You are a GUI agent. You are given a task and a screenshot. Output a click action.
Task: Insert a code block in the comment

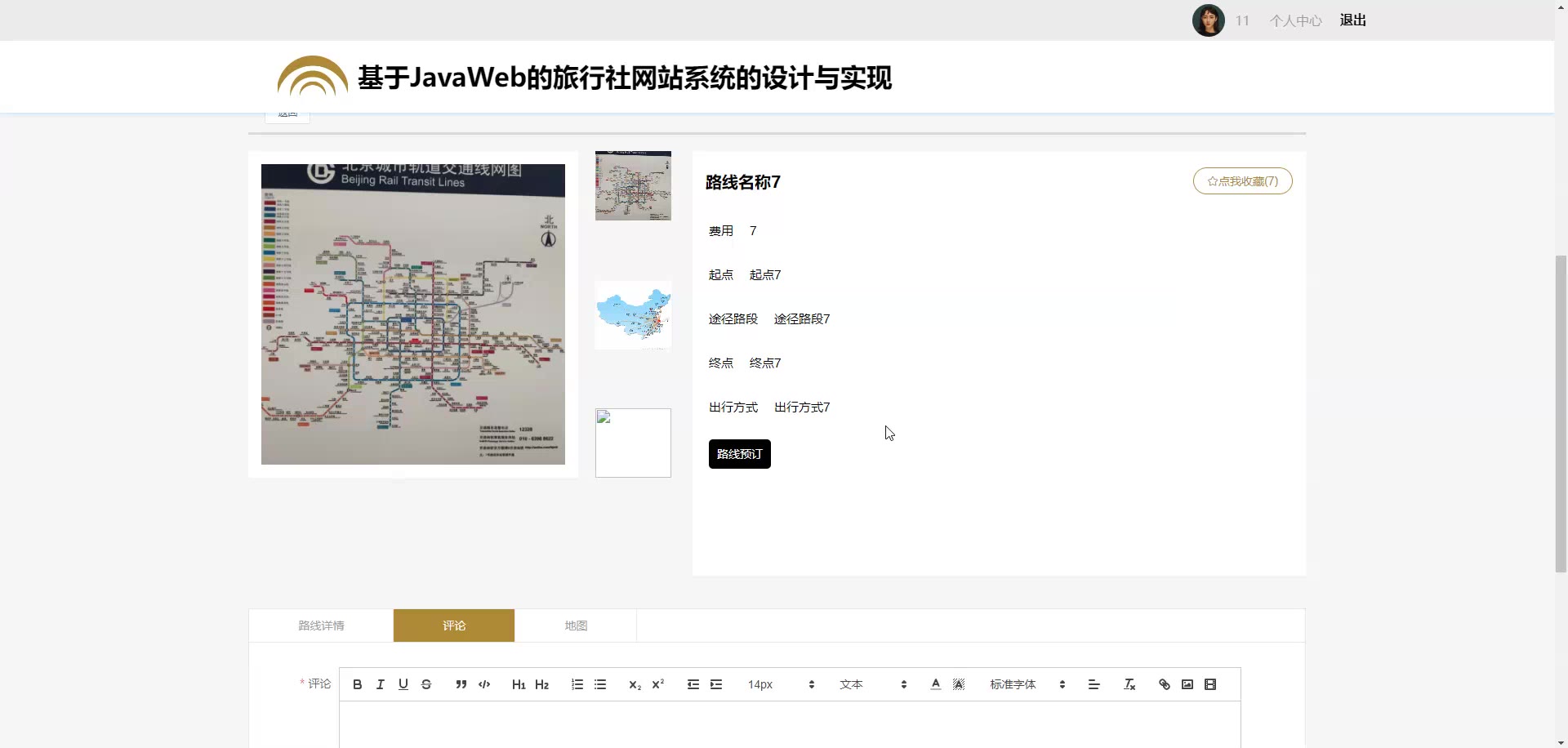(483, 684)
